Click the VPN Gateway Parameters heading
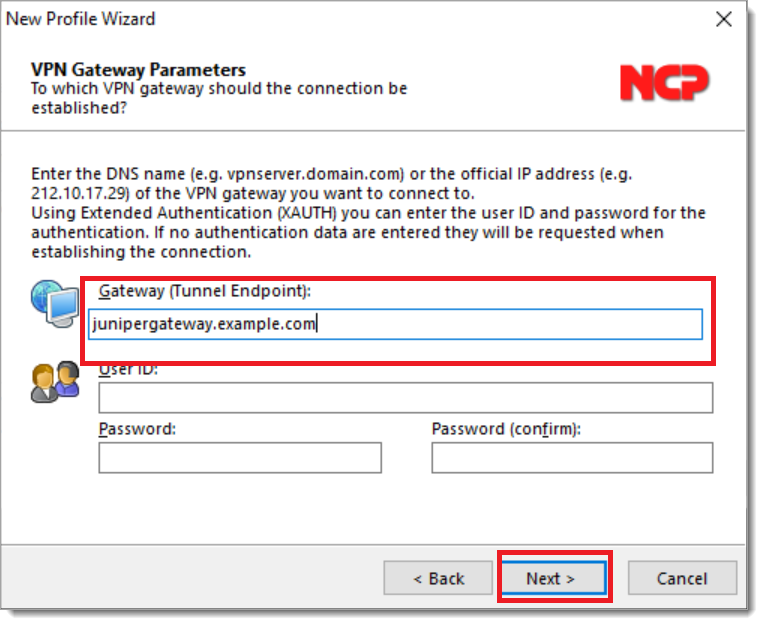Image resolution: width=763 pixels, height=625 pixels. point(138,70)
